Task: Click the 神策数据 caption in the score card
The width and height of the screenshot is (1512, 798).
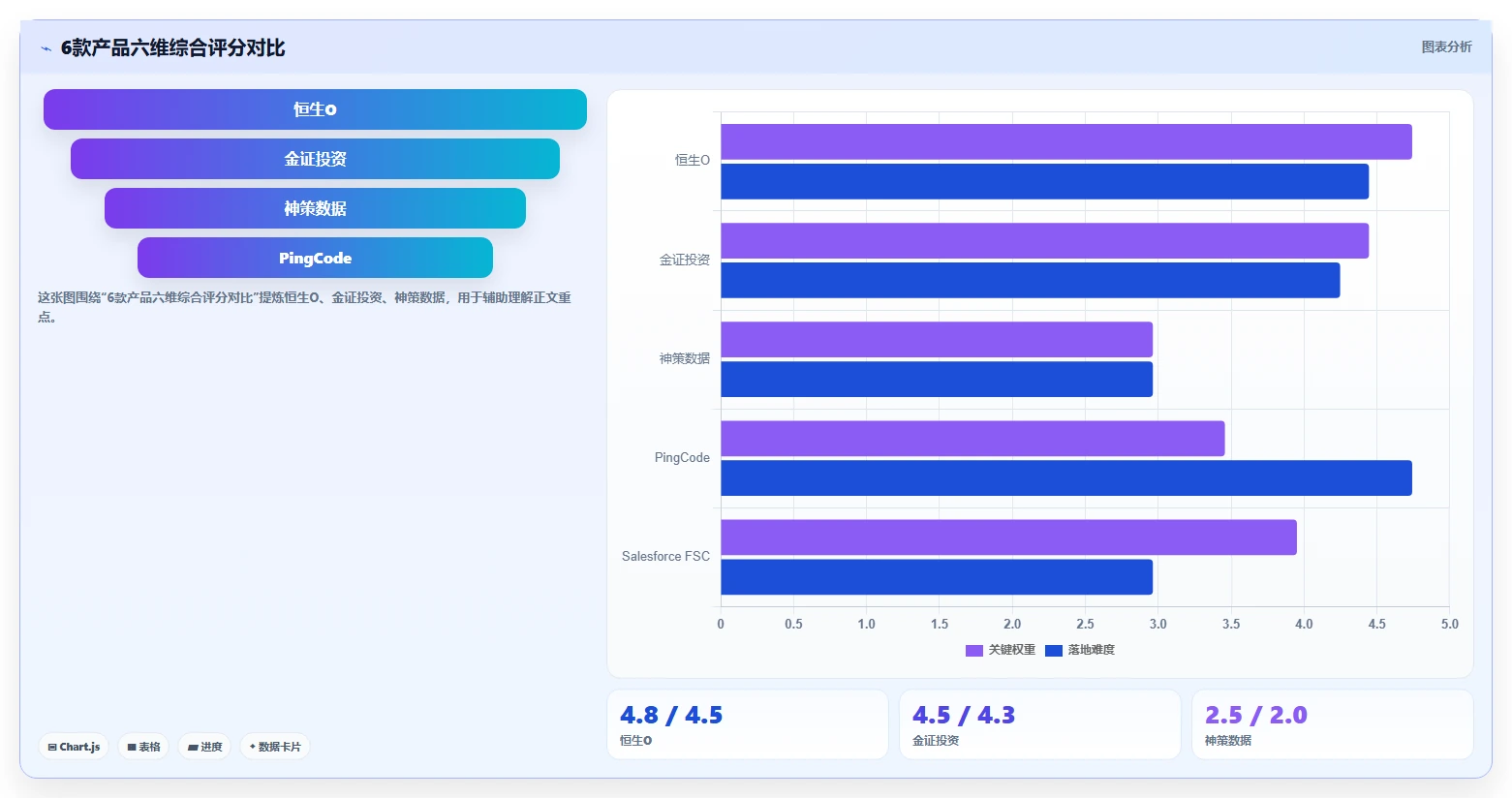Action: pos(1228,741)
